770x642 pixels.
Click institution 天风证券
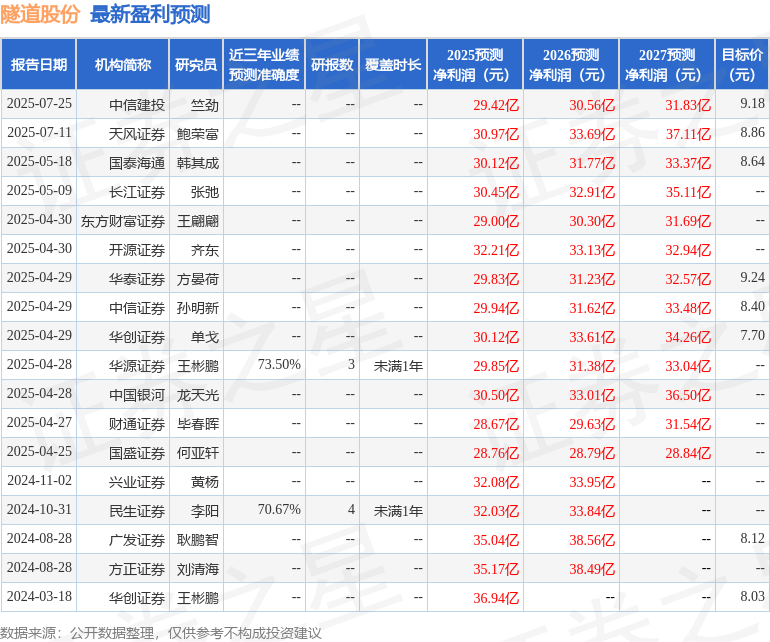(137, 134)
